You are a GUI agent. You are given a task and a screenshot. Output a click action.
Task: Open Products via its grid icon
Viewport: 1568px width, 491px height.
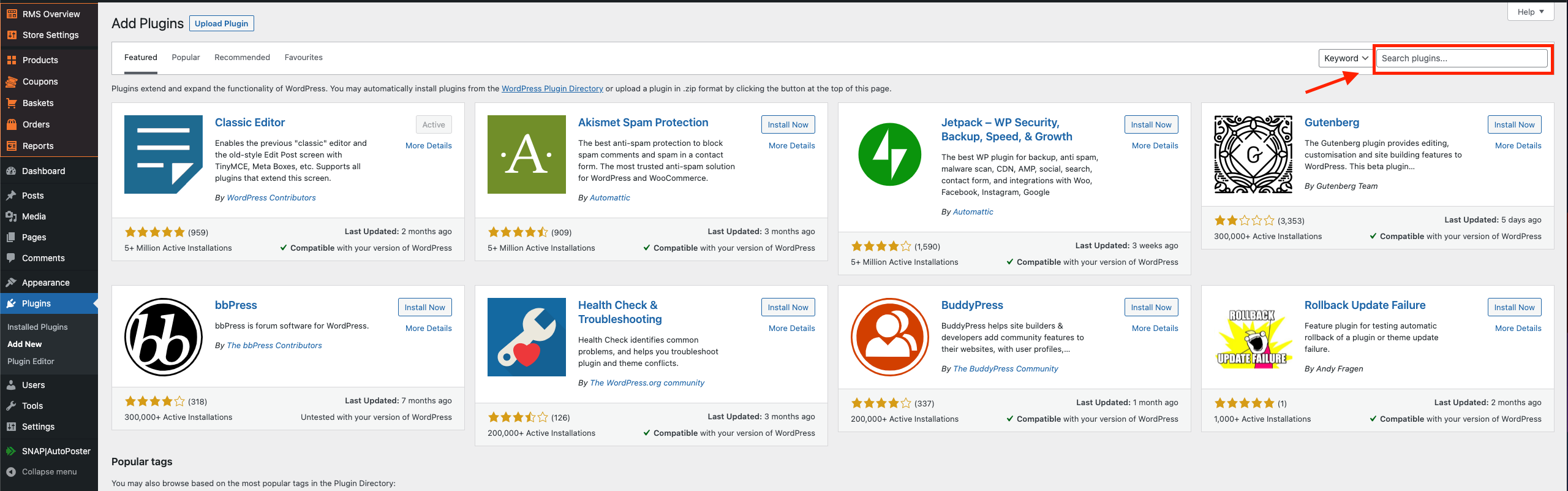[x=12, y=60]
